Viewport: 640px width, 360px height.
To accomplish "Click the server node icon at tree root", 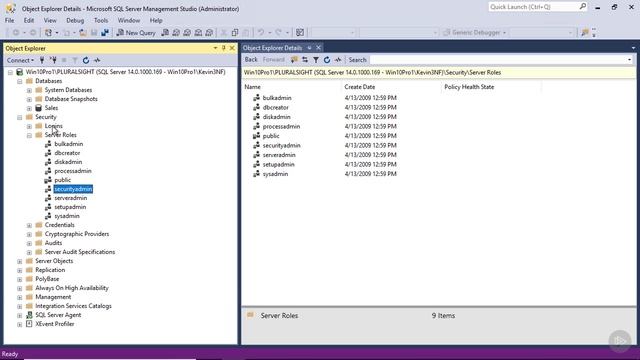I will pyautogui.click(x=19, y=72).
